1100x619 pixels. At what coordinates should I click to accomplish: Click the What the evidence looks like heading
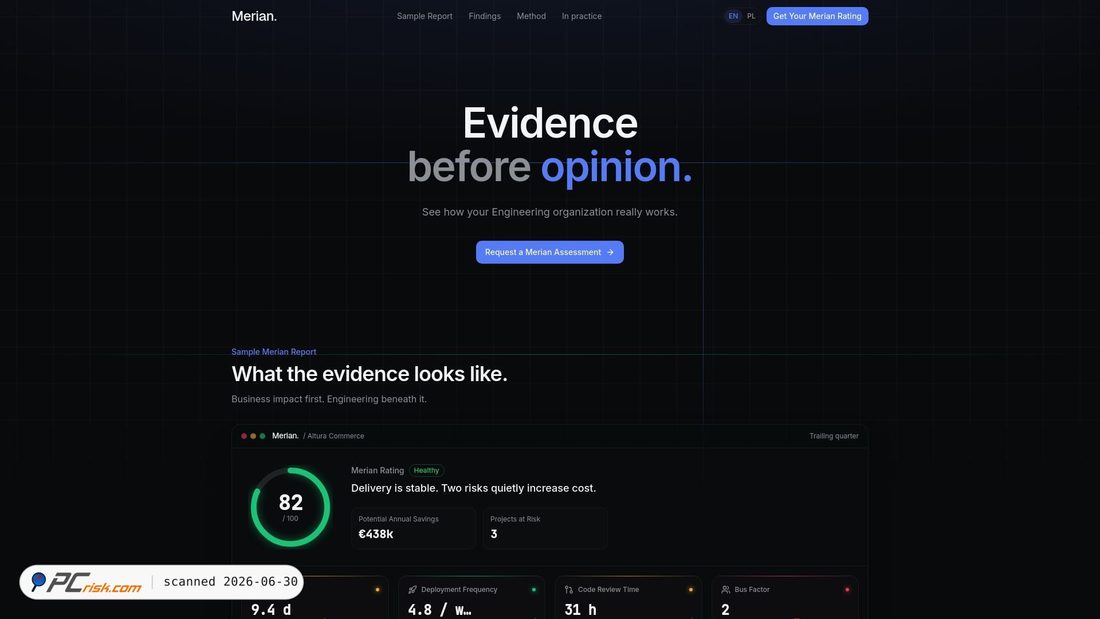coord(370,374)
